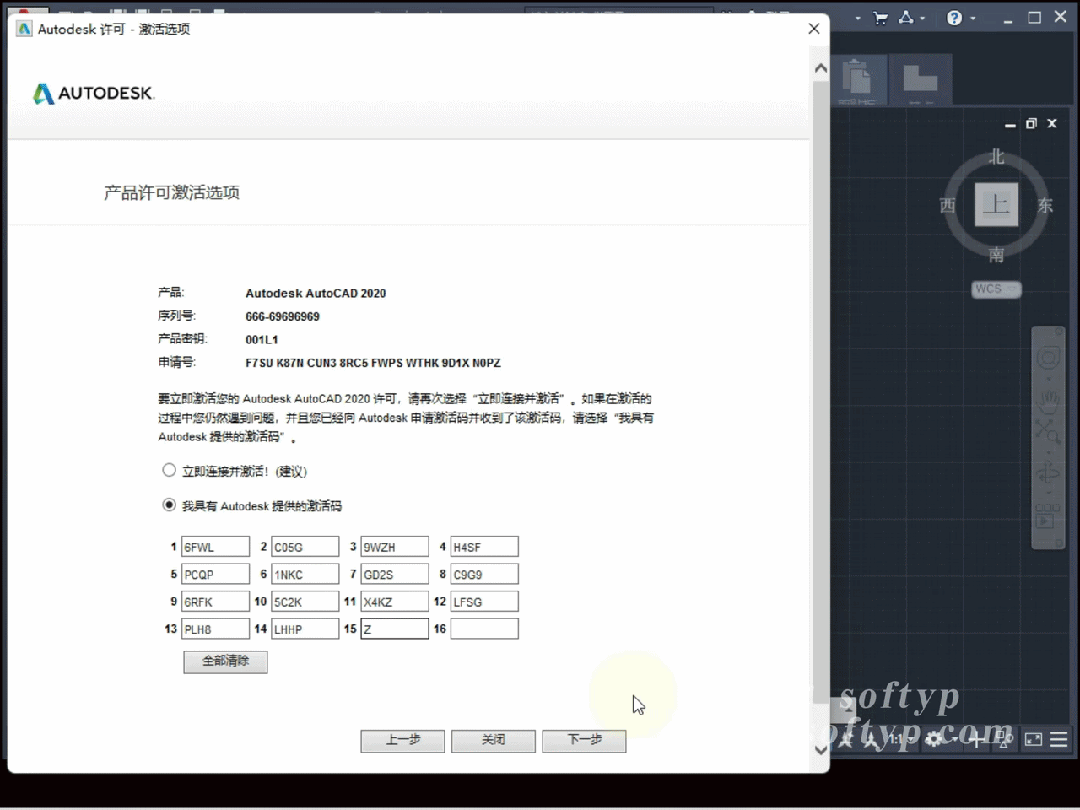Click the '关闭' close button
Screen dimensions: 1080x810
tap(493, 740)
